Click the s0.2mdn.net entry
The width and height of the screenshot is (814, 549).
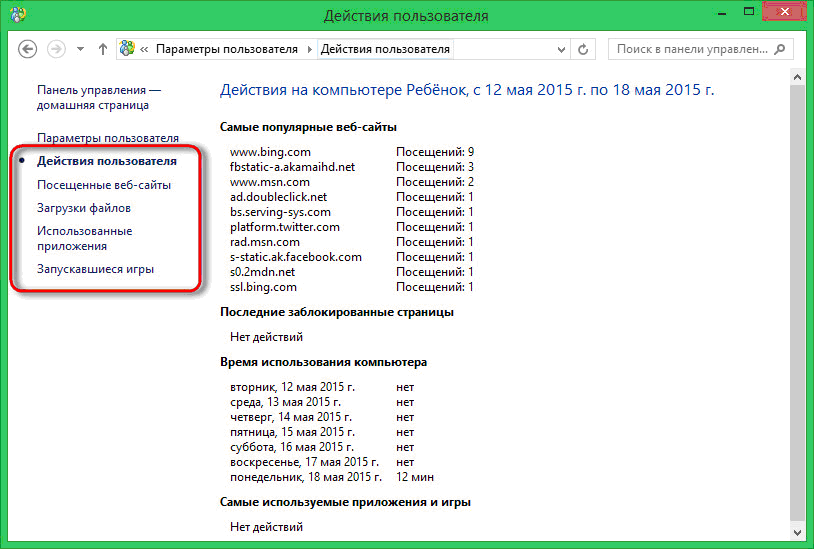point(262,272)
